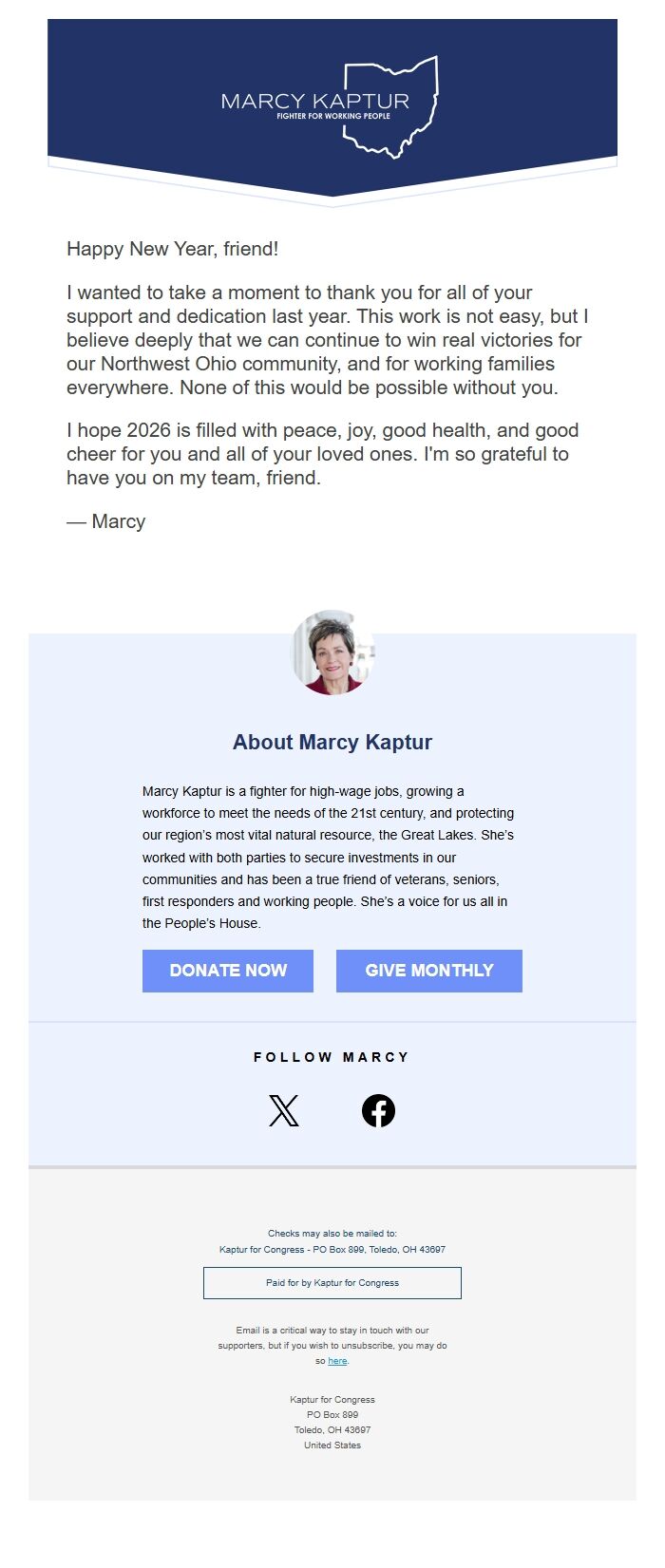
Task: Click 'Kaptur for Congress' in the footer block
Action: pos(332,1398)
